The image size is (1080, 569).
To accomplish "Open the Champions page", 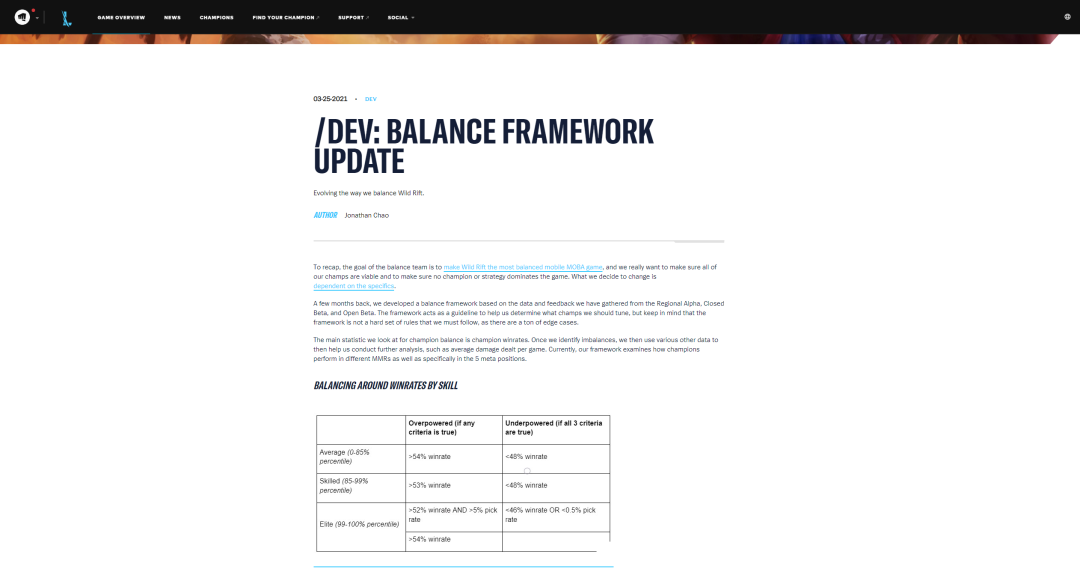I will tap(216, 17).
